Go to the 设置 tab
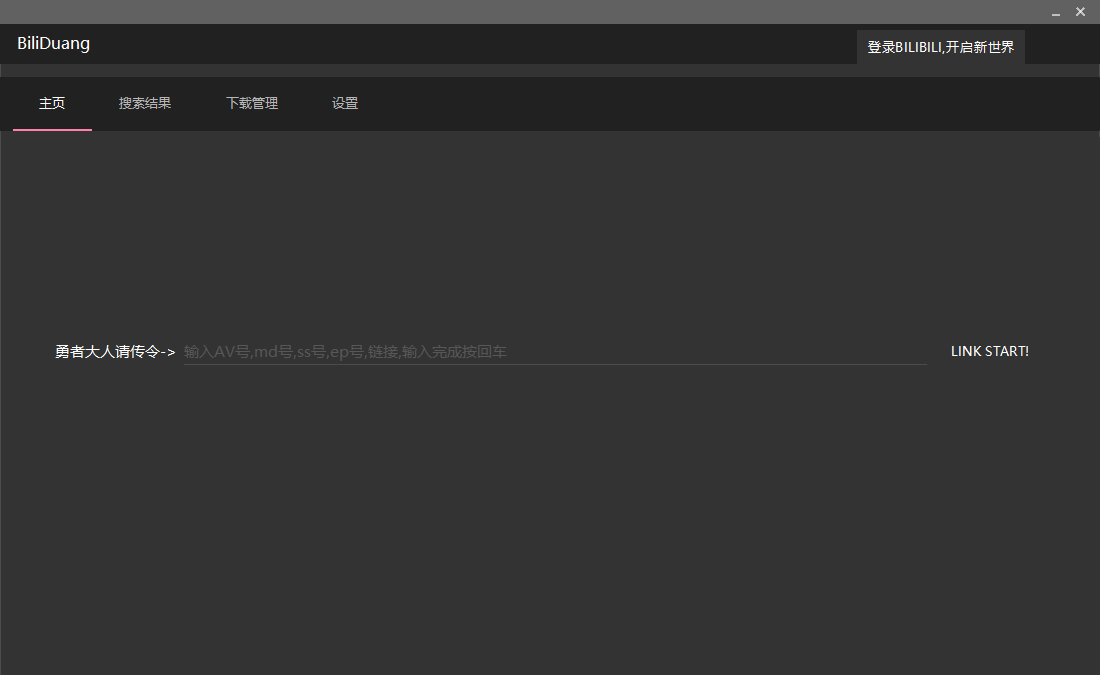Image resolution: width=1100 pixels, height=675 pixels. (344, 104)
